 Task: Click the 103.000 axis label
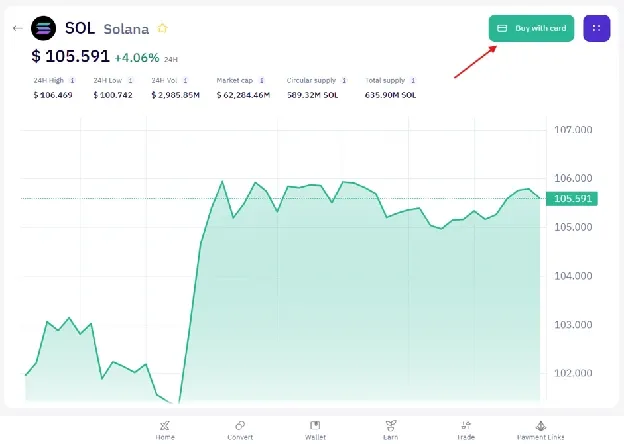[x=573, y=325]
